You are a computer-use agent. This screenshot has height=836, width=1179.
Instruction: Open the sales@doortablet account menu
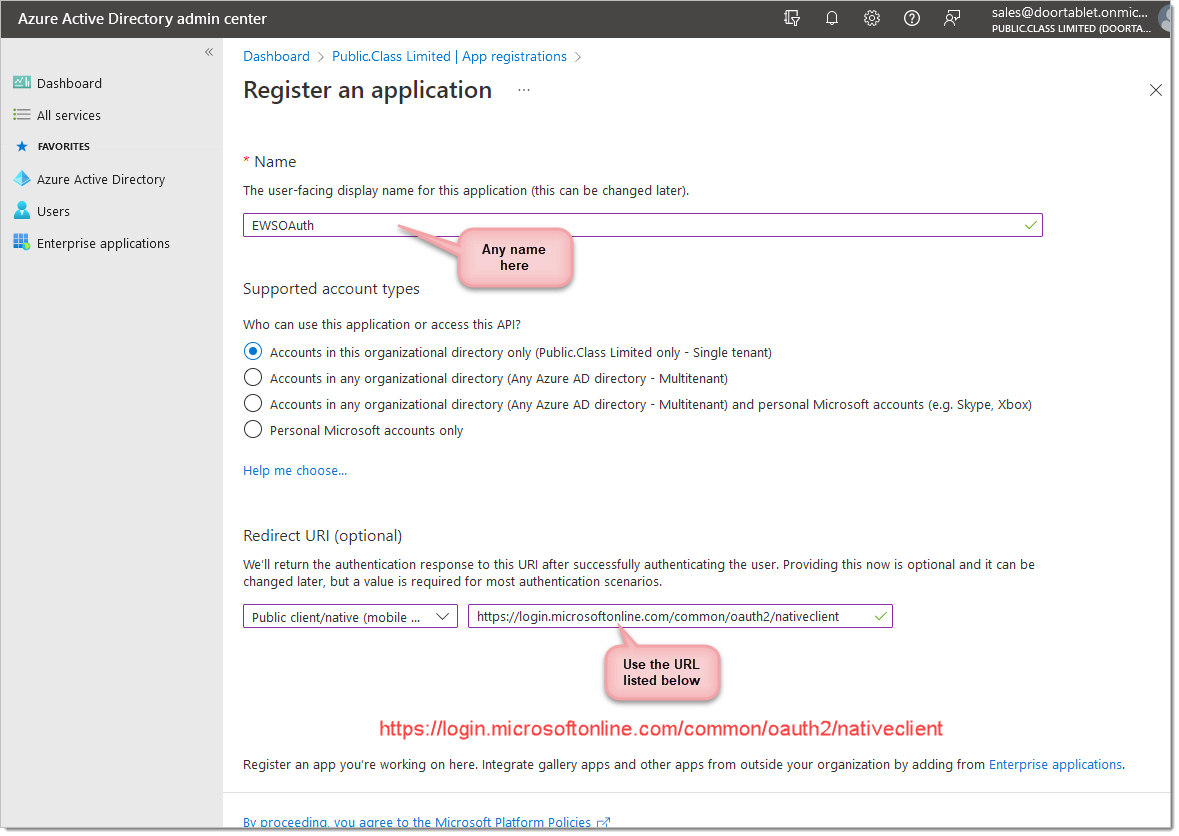(x=1072, y=19)
